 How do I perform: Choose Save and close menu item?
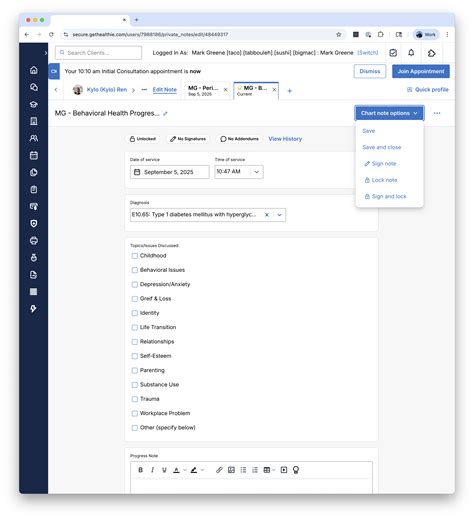point(382,147)
